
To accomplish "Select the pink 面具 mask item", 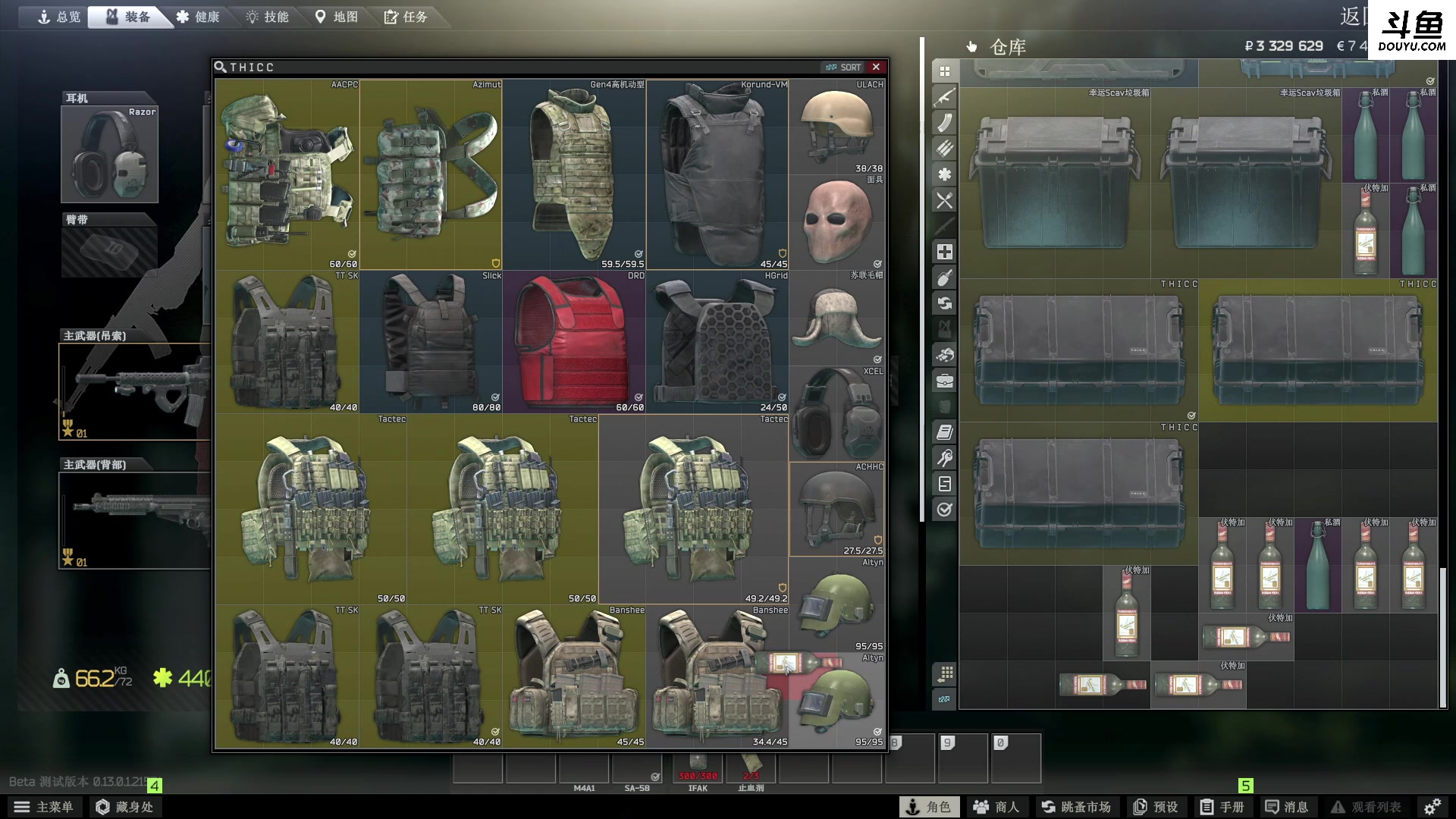I will 837,222.
